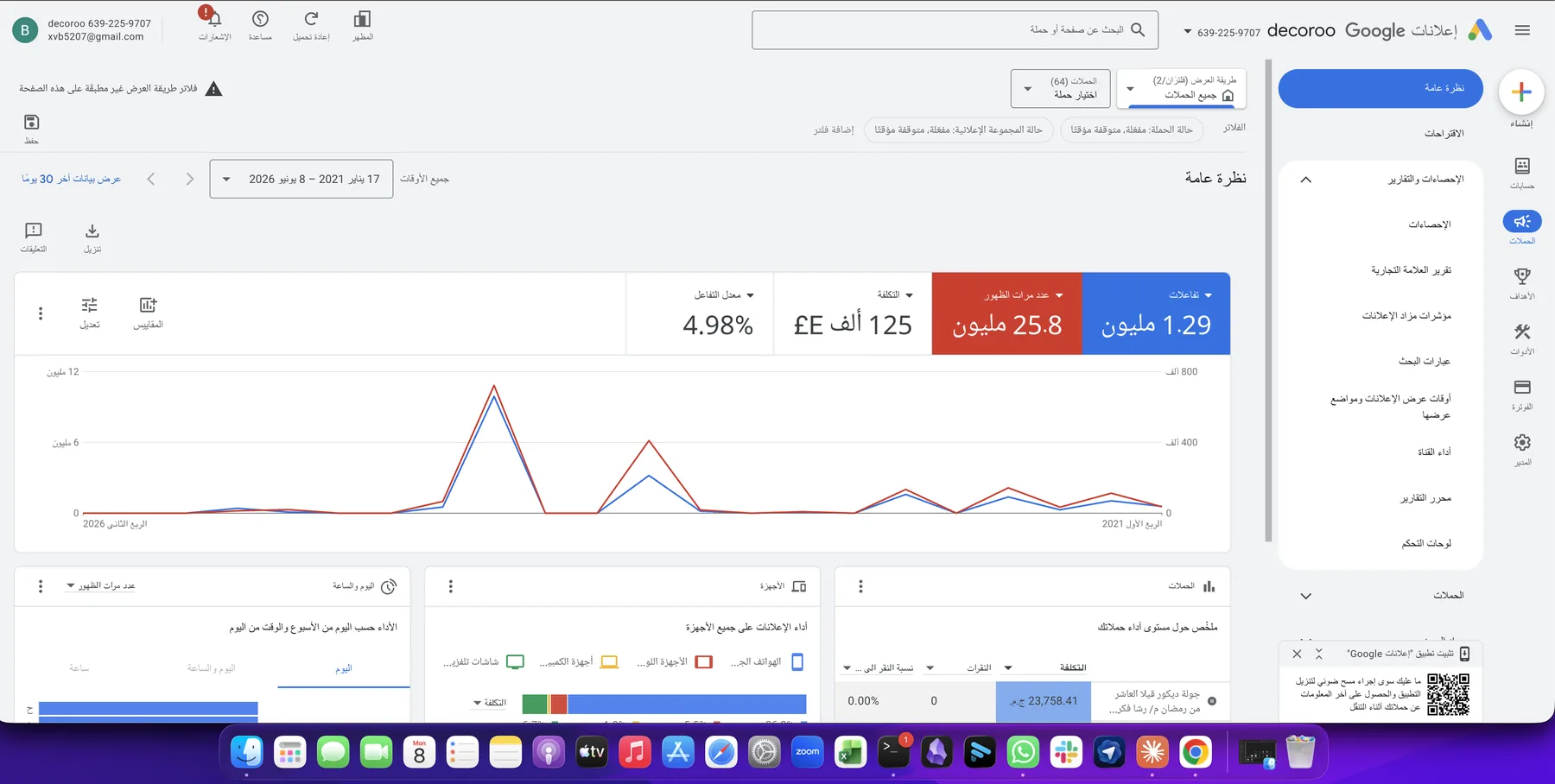The width and height of the screenshot is (1555, 784).
Task: Expand the الحملات section in side panel
Action: [x=1305, y=596]
